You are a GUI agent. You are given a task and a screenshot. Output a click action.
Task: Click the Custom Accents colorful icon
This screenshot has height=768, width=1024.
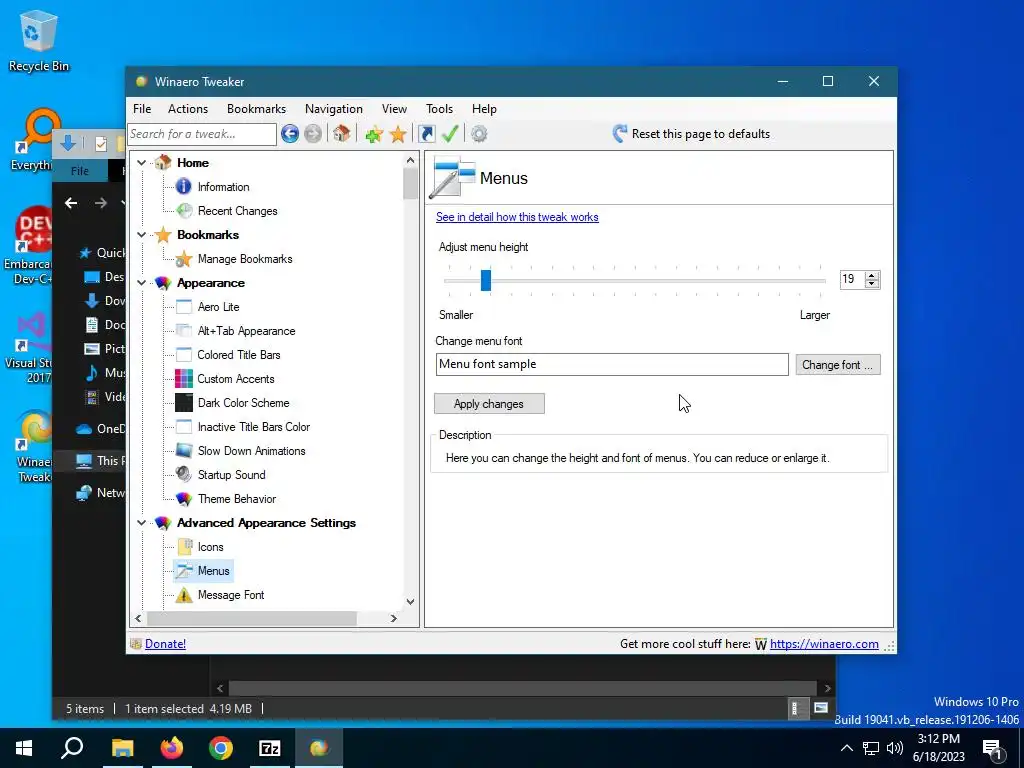pyautogui.click(x=184, y=379)
